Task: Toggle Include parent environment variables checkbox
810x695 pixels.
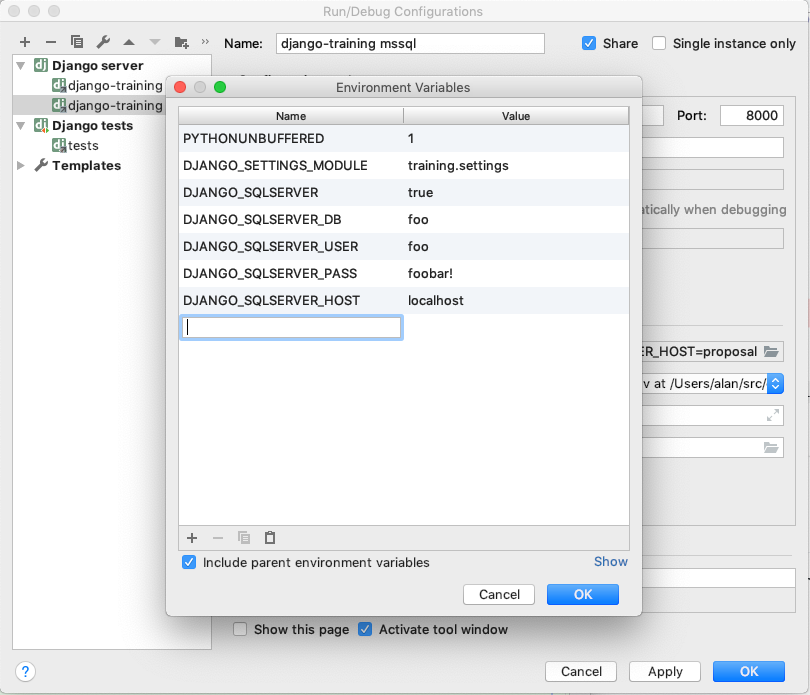Action: click(x=189, y=562)
